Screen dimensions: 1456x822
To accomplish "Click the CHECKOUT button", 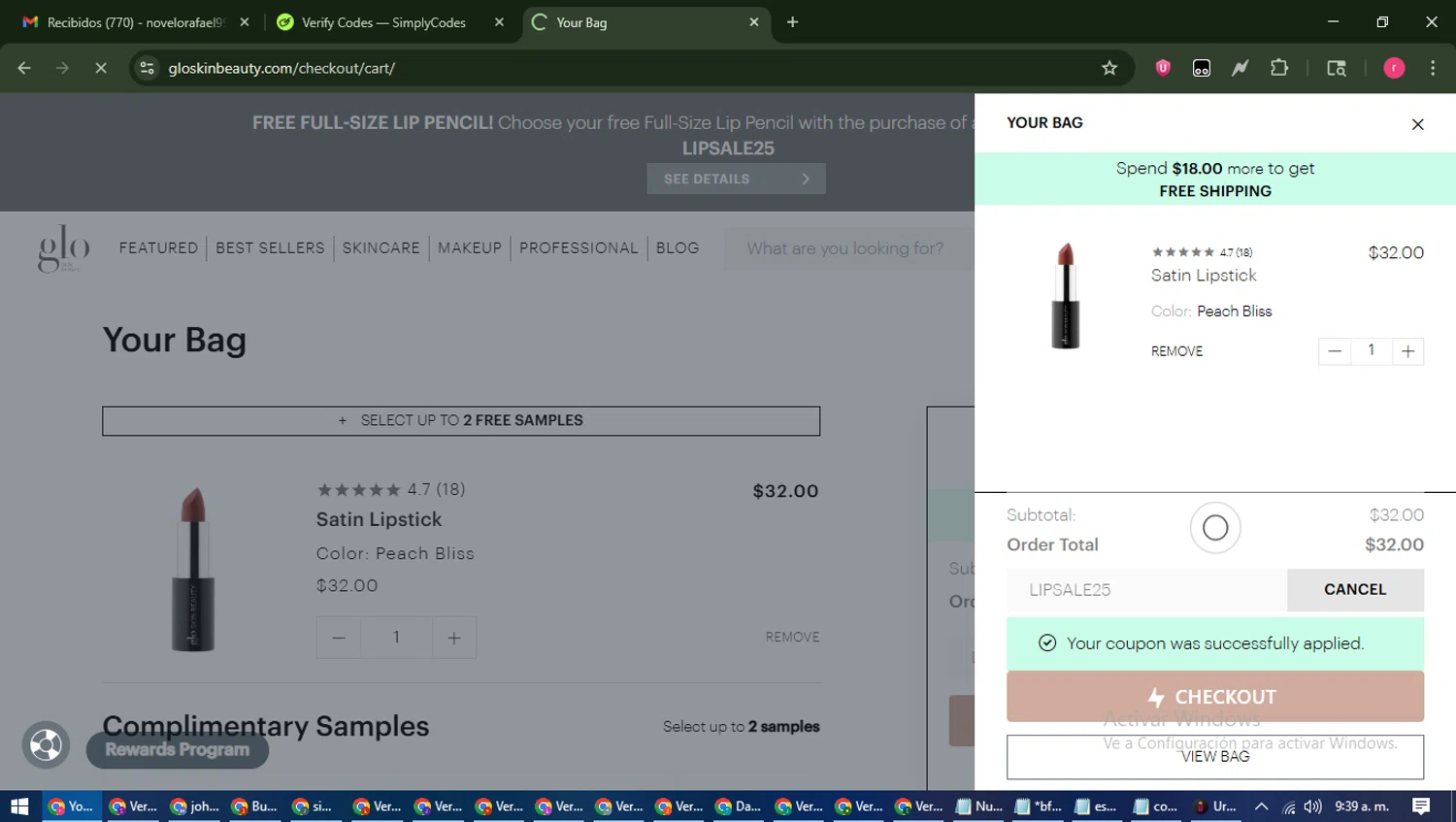I will tap(1214, 696).
